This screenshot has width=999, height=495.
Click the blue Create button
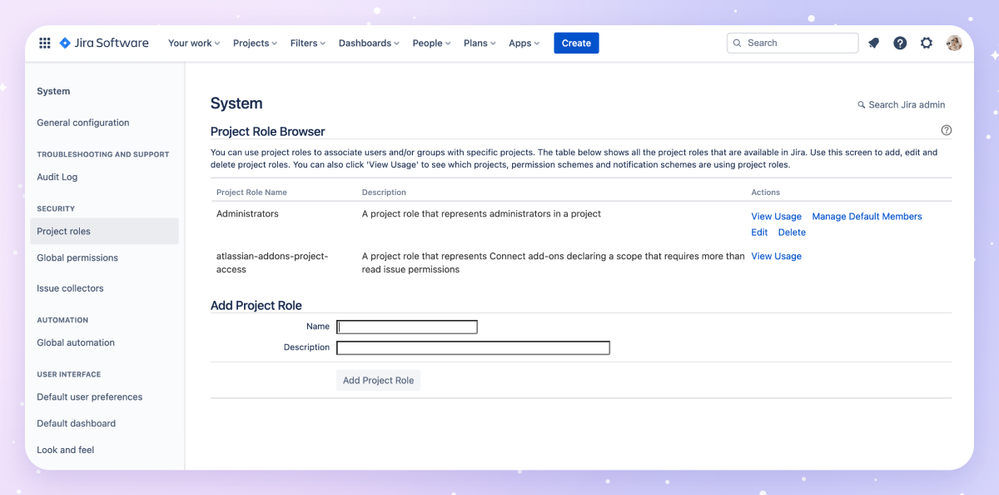[576, 43]
